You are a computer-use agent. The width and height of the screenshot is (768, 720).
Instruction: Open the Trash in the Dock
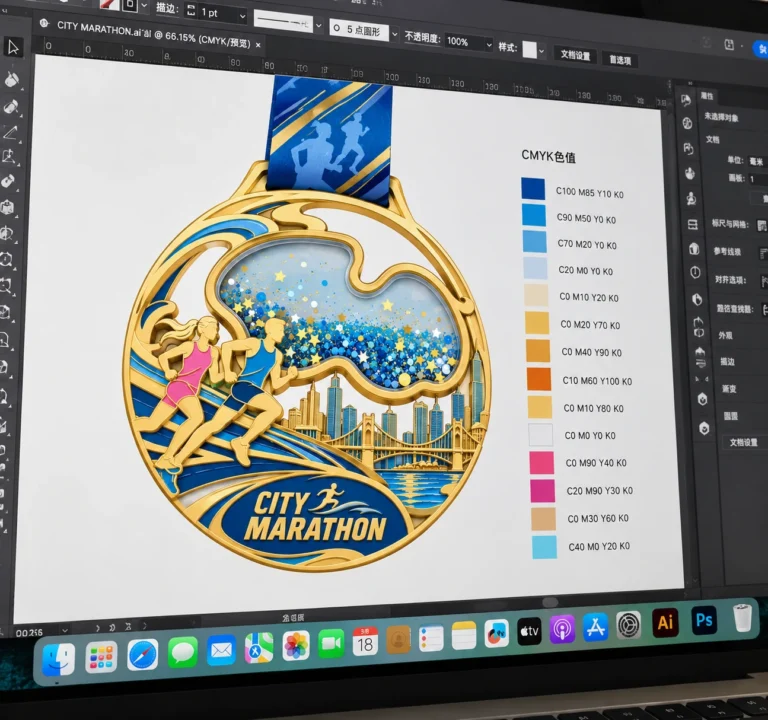point(743,618)
